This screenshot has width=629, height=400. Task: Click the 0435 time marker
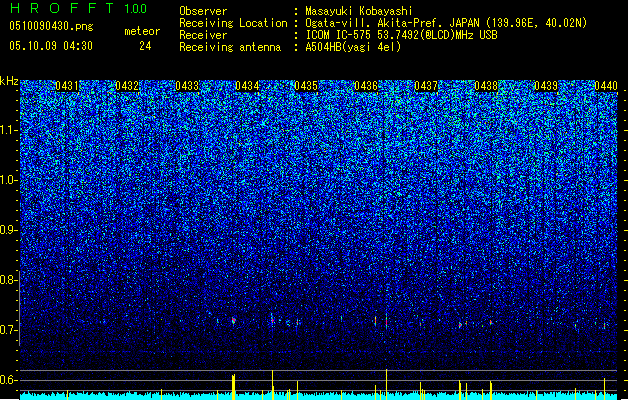tap(306, 86)
